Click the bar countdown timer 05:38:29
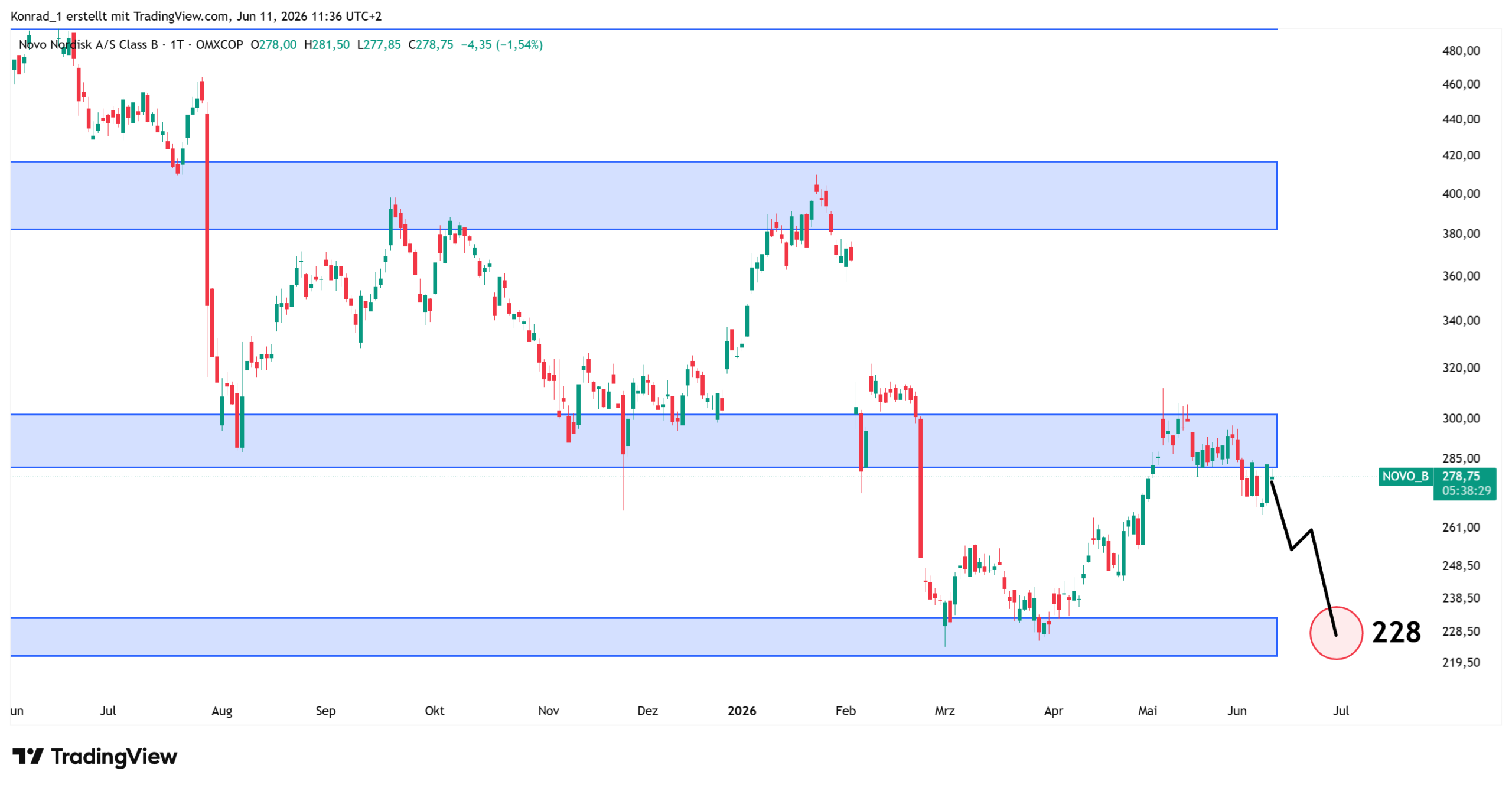The image size is (1512, 788). pos(1466,490)
